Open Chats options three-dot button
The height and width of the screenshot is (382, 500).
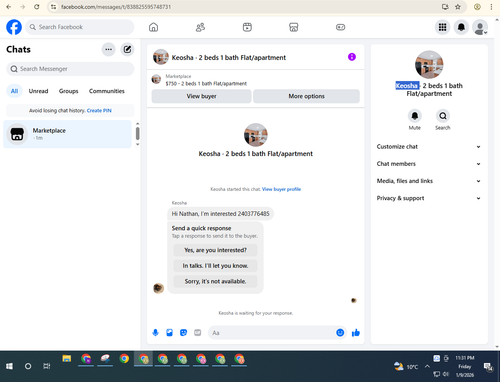point(108,49)
